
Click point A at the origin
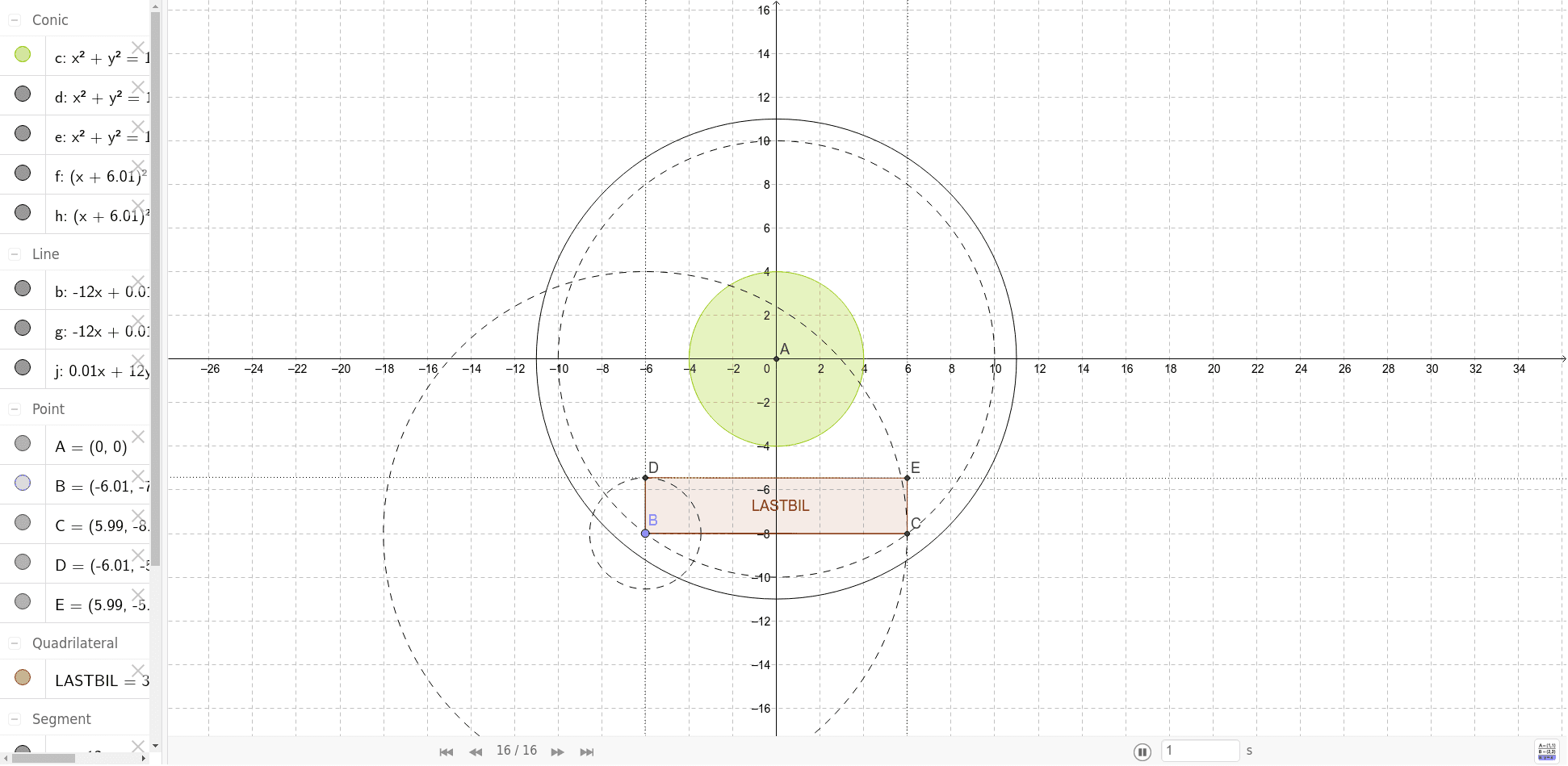[x=776, y=359]
